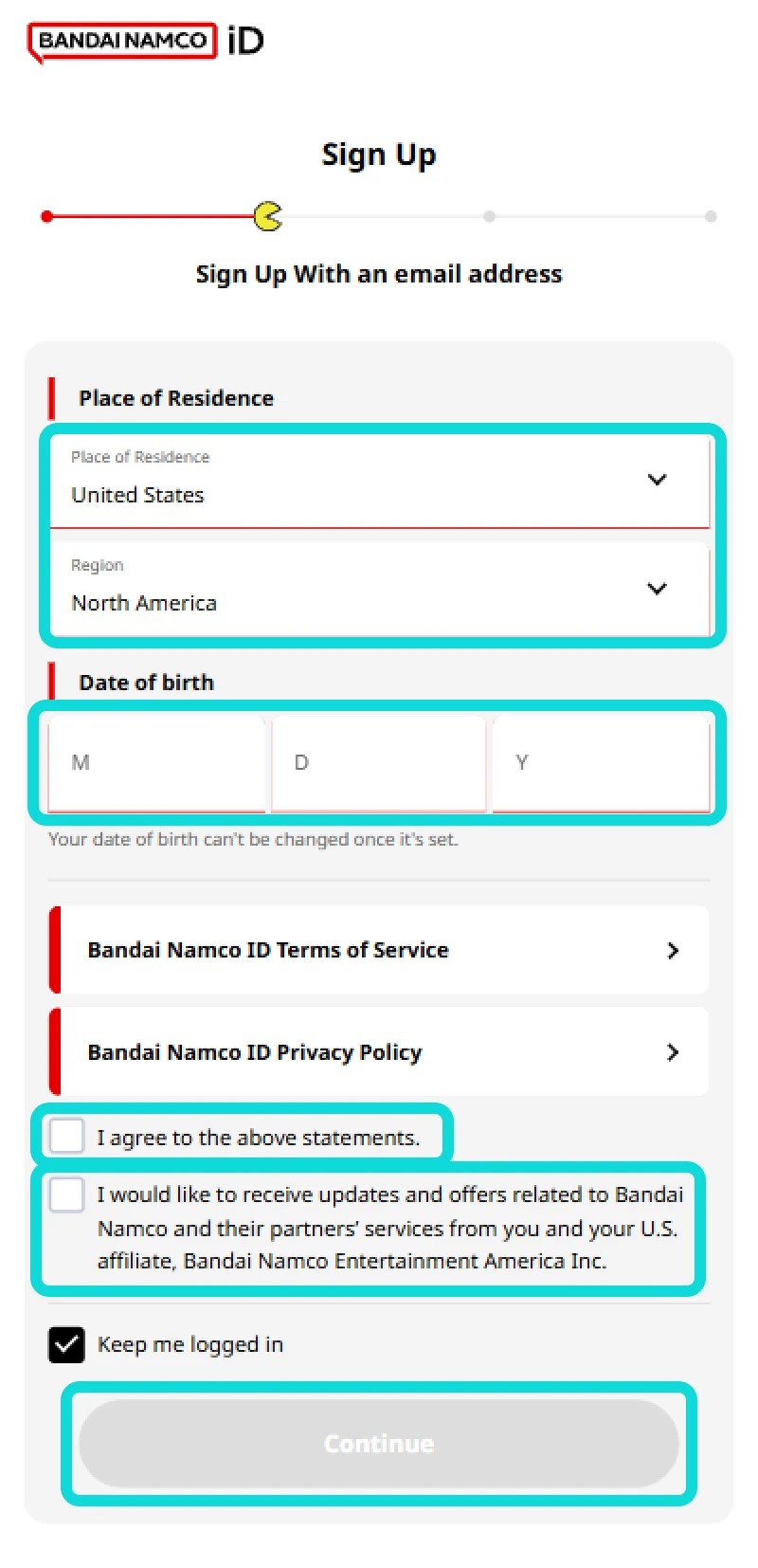This screenshot has width=758, height=1568.
Task: Enable receiving updates and offers checkbox
Action: (67, 1194)
